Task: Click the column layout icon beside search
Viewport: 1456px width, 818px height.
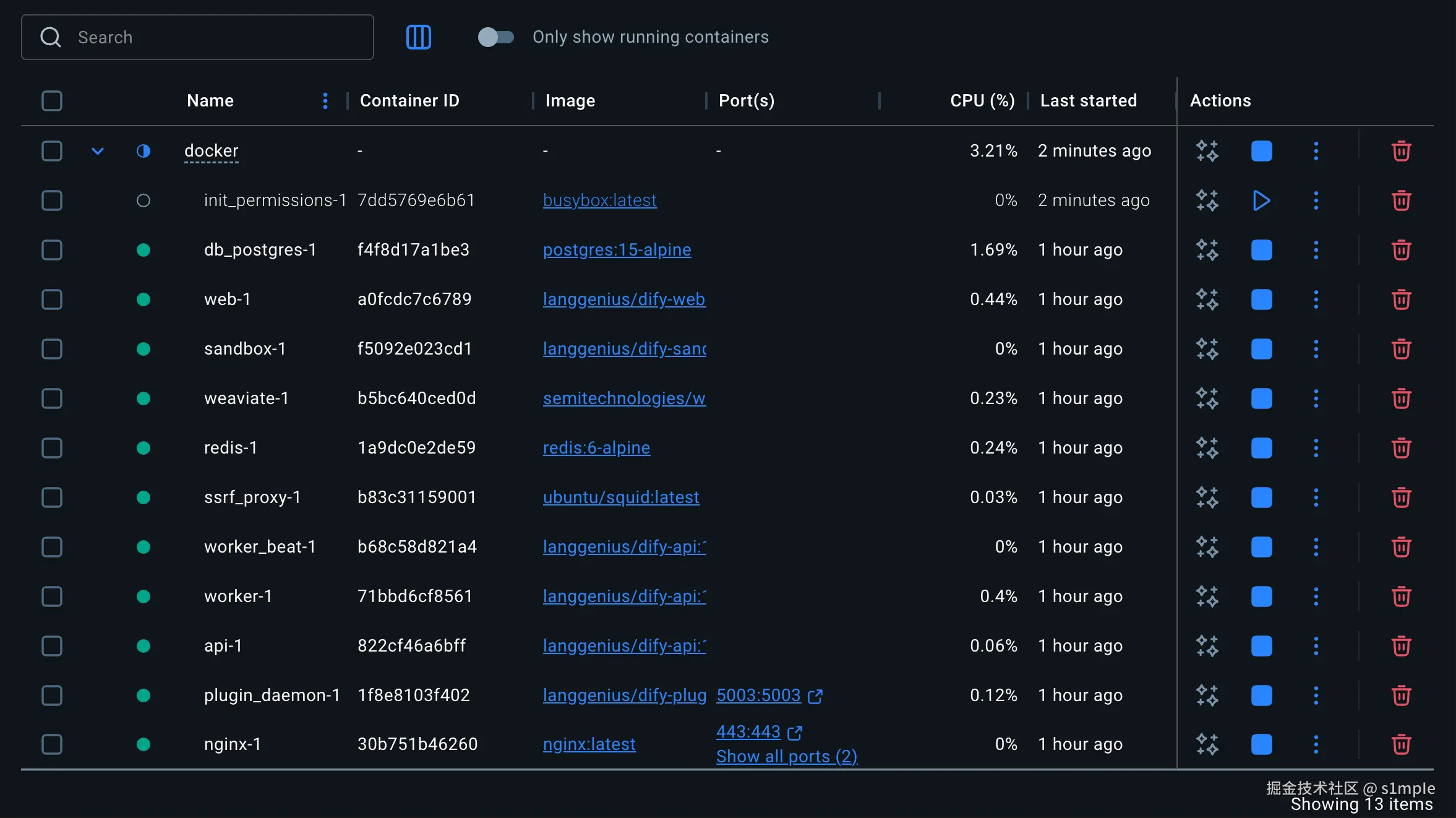Action: pyautogui.click(x=418, y=37)
